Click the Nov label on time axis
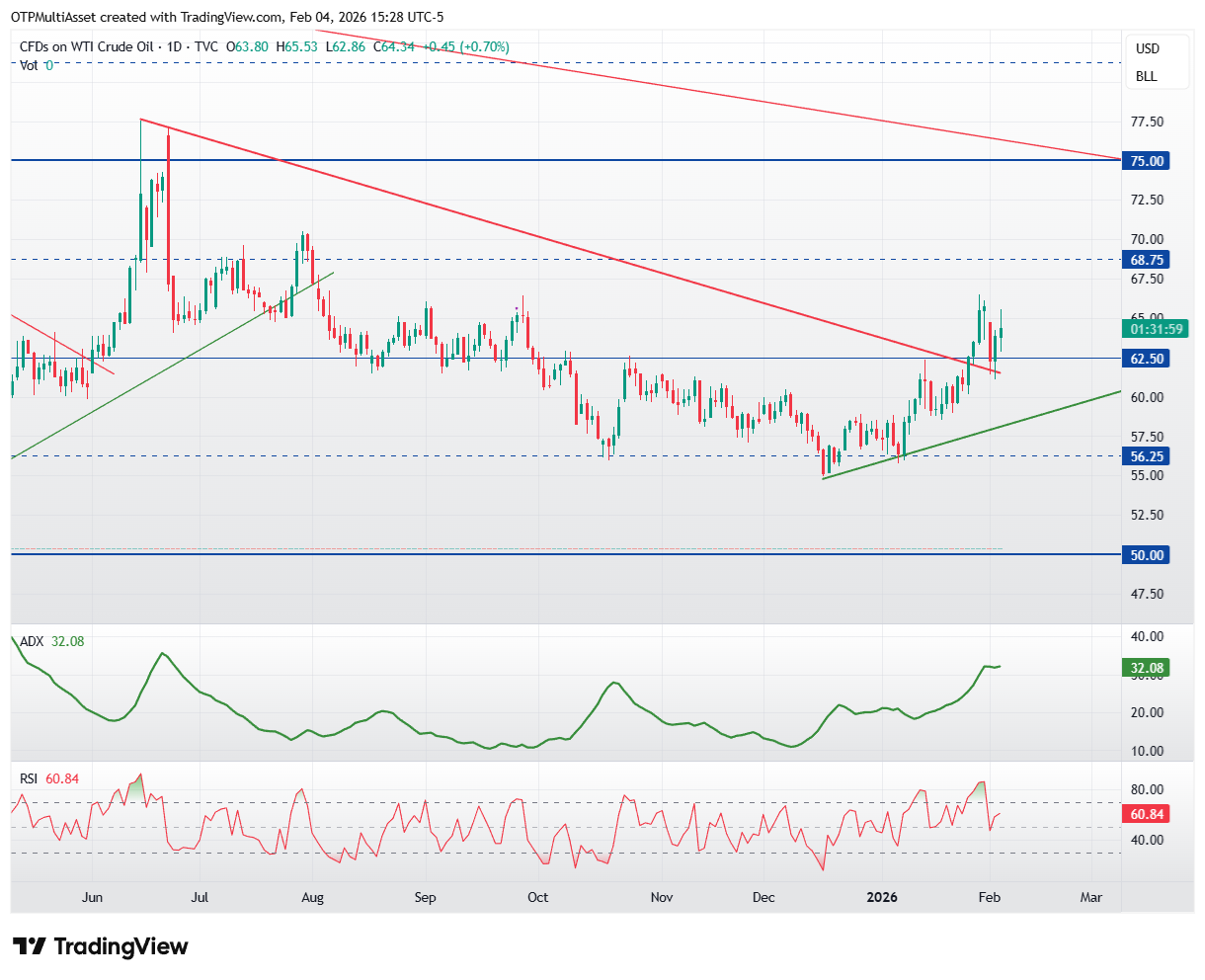The image size is (1205, 980). [x=662, y=897]
